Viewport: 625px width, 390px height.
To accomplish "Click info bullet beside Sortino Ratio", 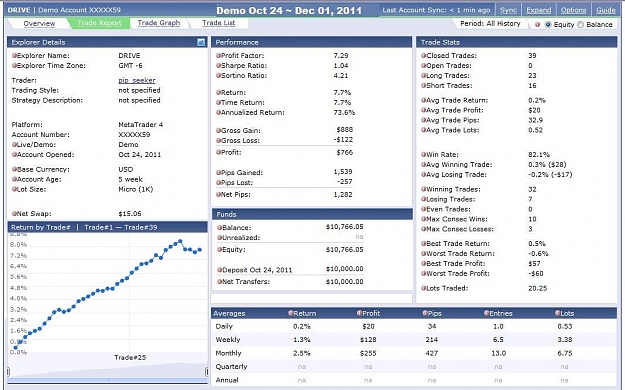I will (x=218, y=75).
